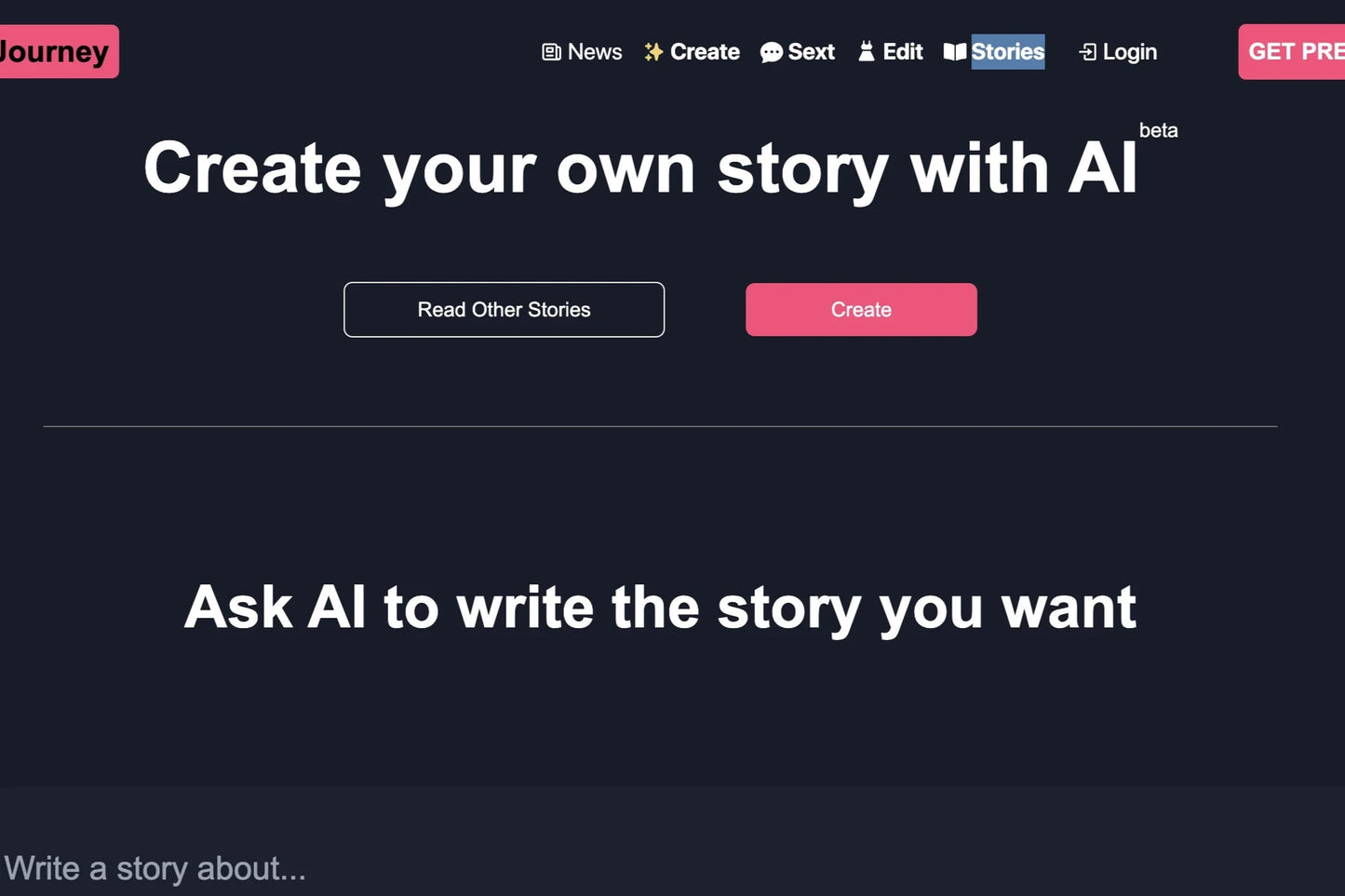Image resolution: width=1345 pixels, height=896 pixels.
Task: Click the sparkle icon next to Create
Action: (653, 52)
